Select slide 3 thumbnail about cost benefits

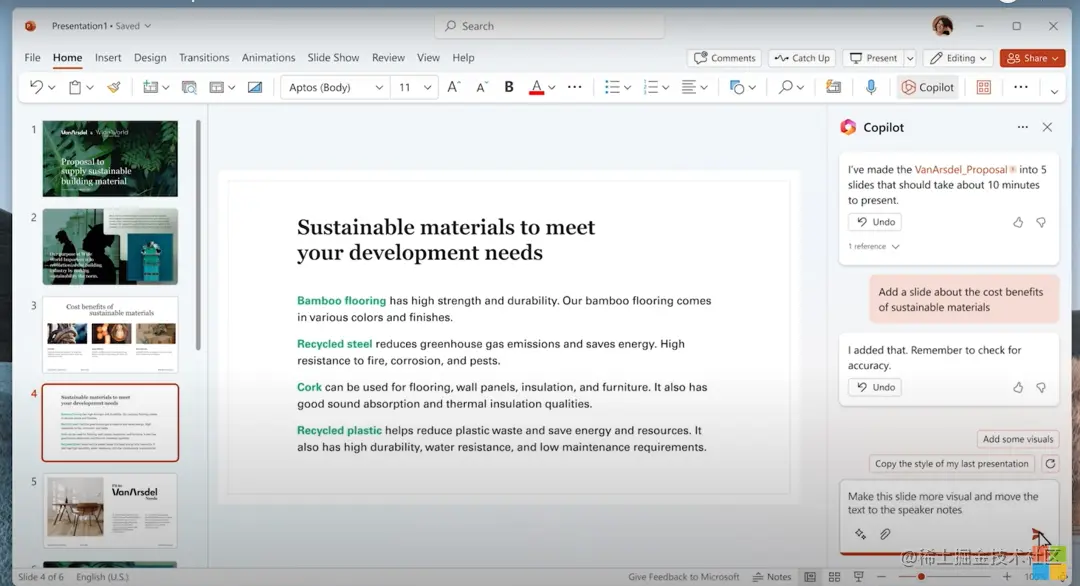110,334
